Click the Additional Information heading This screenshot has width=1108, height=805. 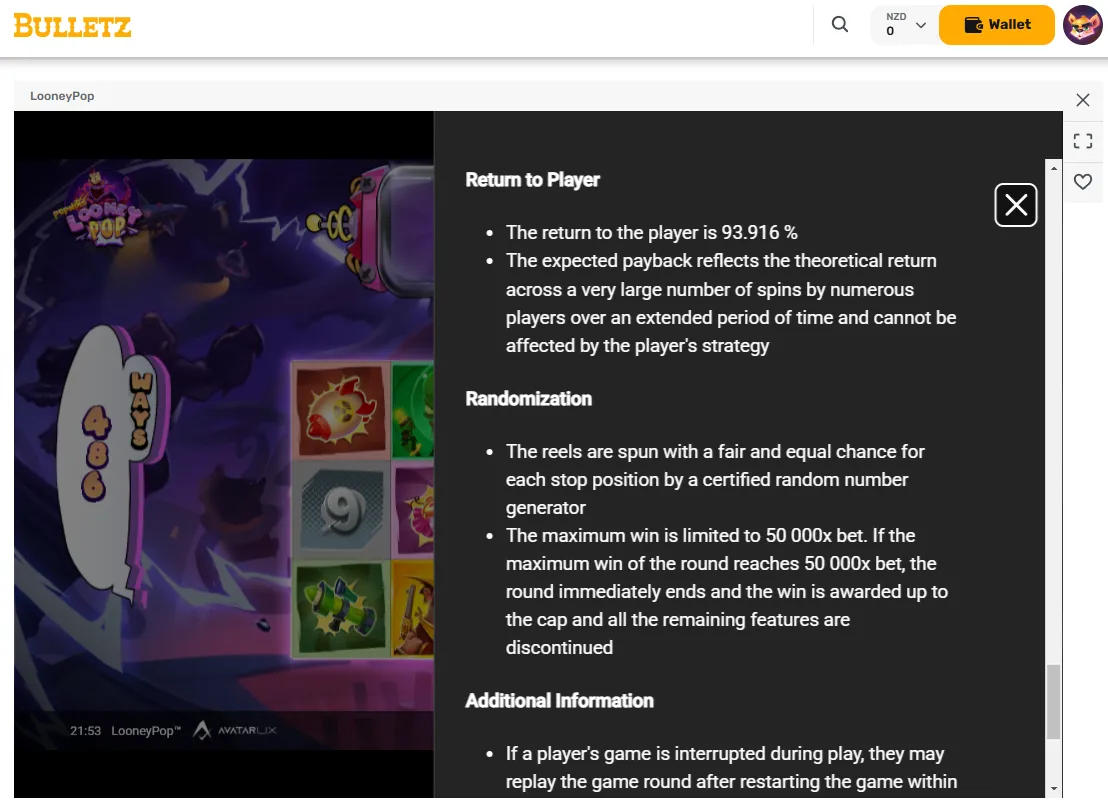click(559, 700)
